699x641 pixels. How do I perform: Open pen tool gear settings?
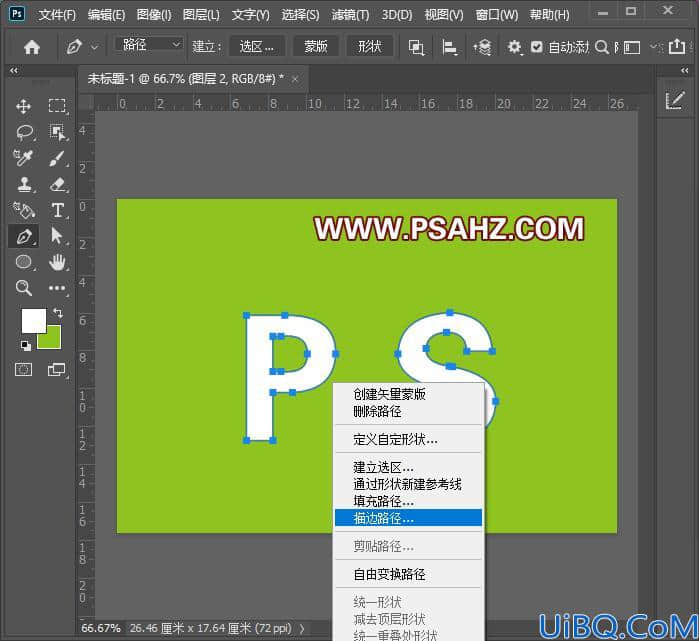(x=514, y=47)
